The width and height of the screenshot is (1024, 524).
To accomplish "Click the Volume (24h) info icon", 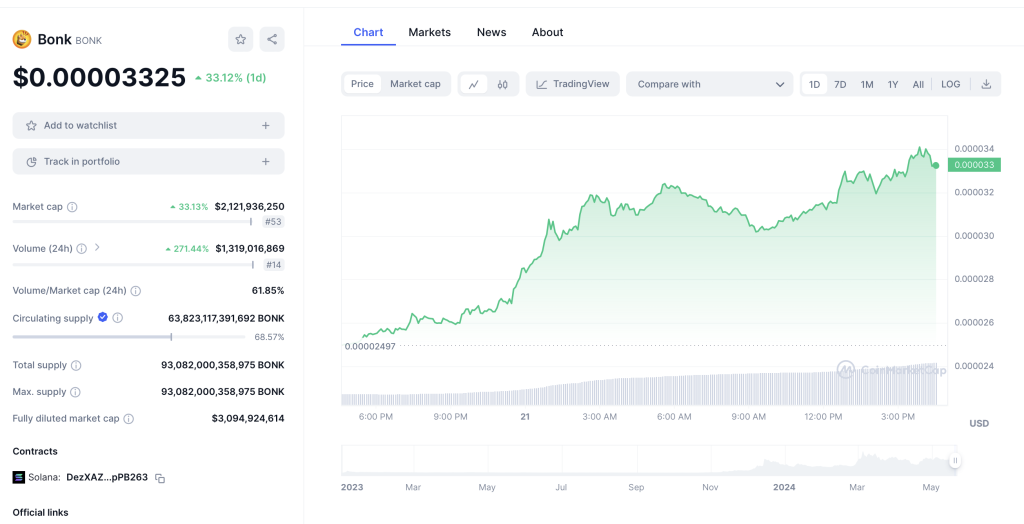I will click(x=82, y=248).
